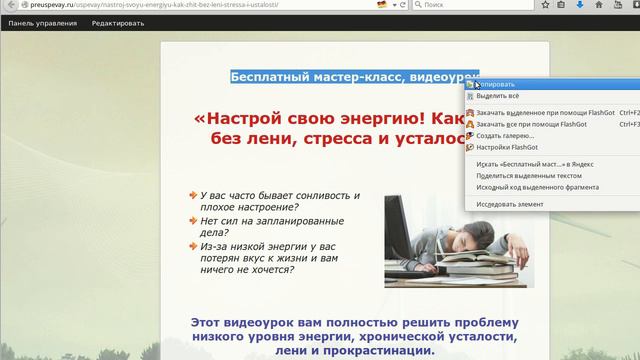This screenshot has height=360, width=640.
Task: Select Закачать выделенное при помощи FlashGot
Action: coord(553,113)
